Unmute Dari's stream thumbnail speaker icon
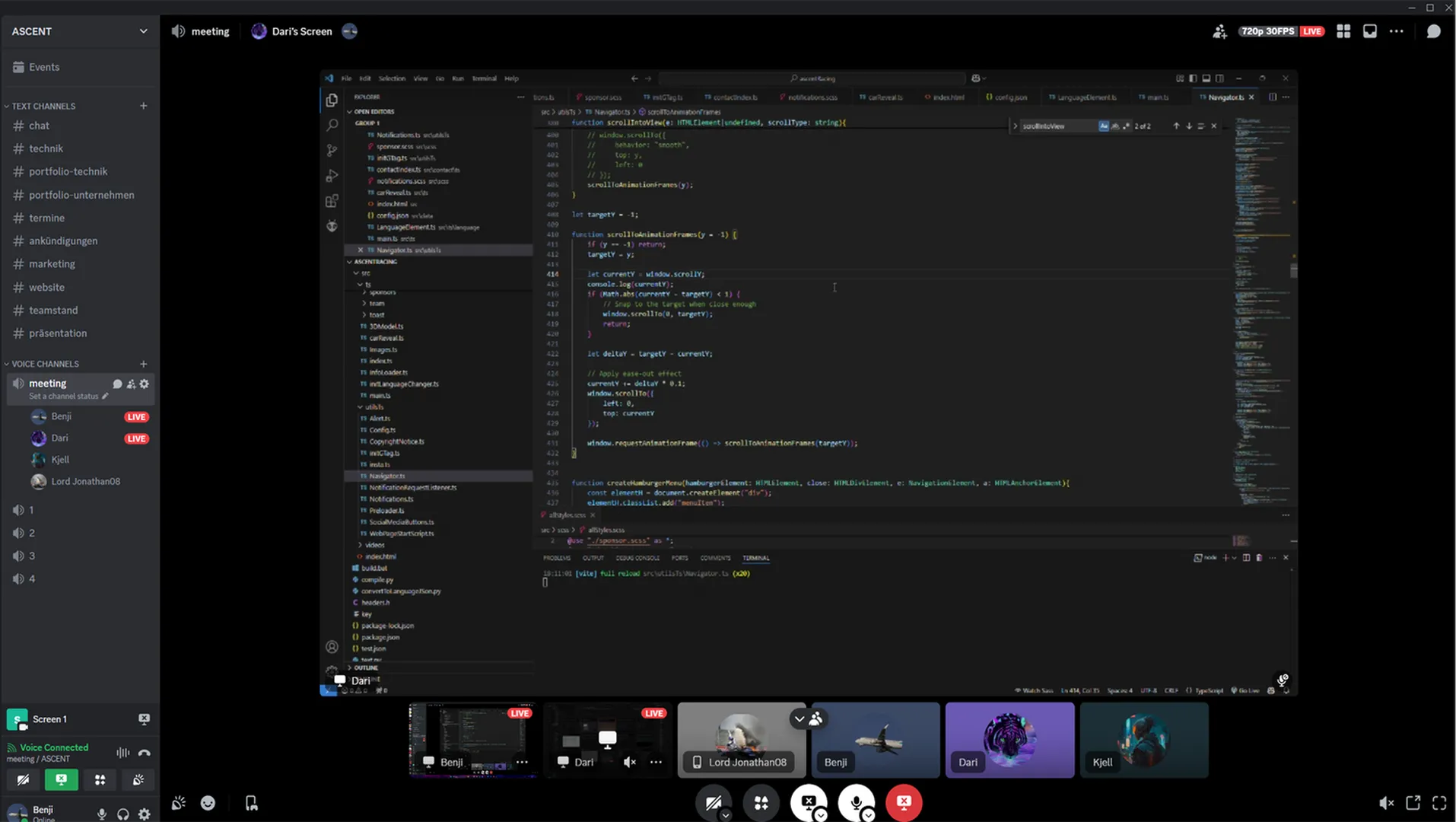The image size is (1456, 822). (629, 762)
